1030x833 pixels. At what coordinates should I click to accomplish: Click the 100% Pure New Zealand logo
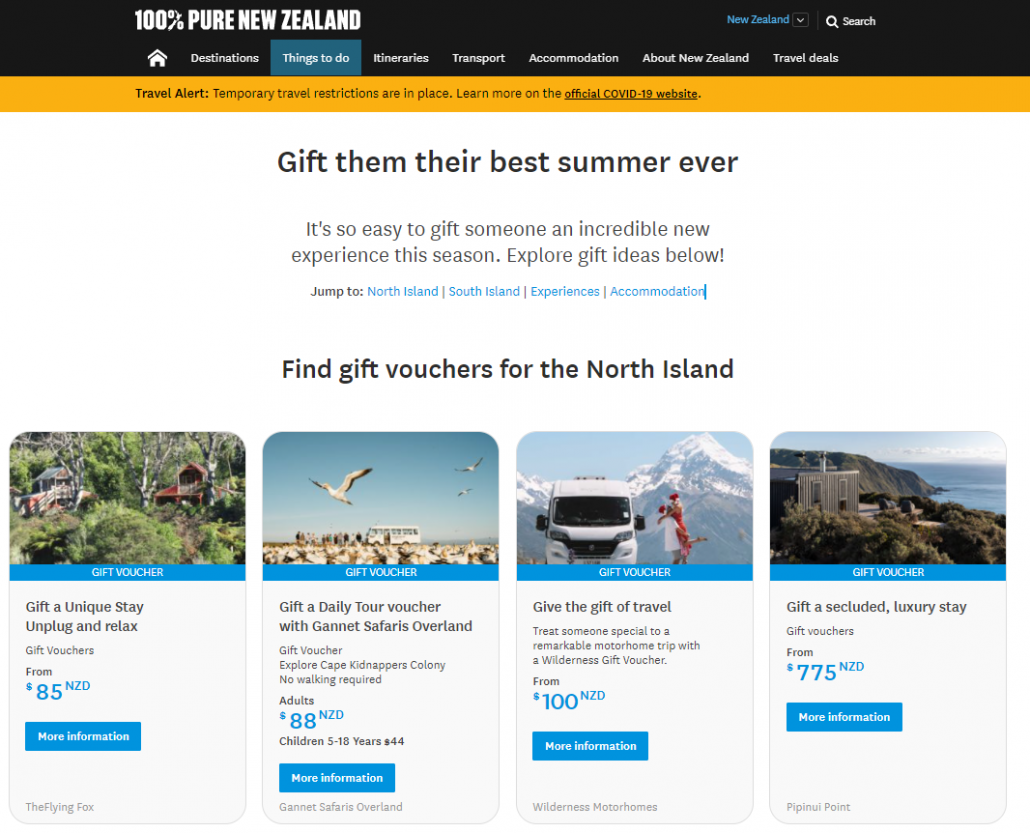[248, 20]
